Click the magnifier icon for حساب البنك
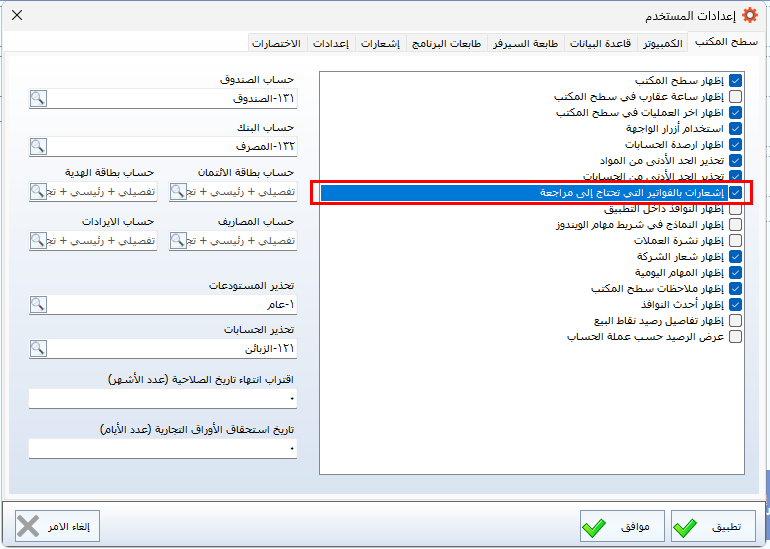This screenshot has height=549, width=770. [38, 146]
